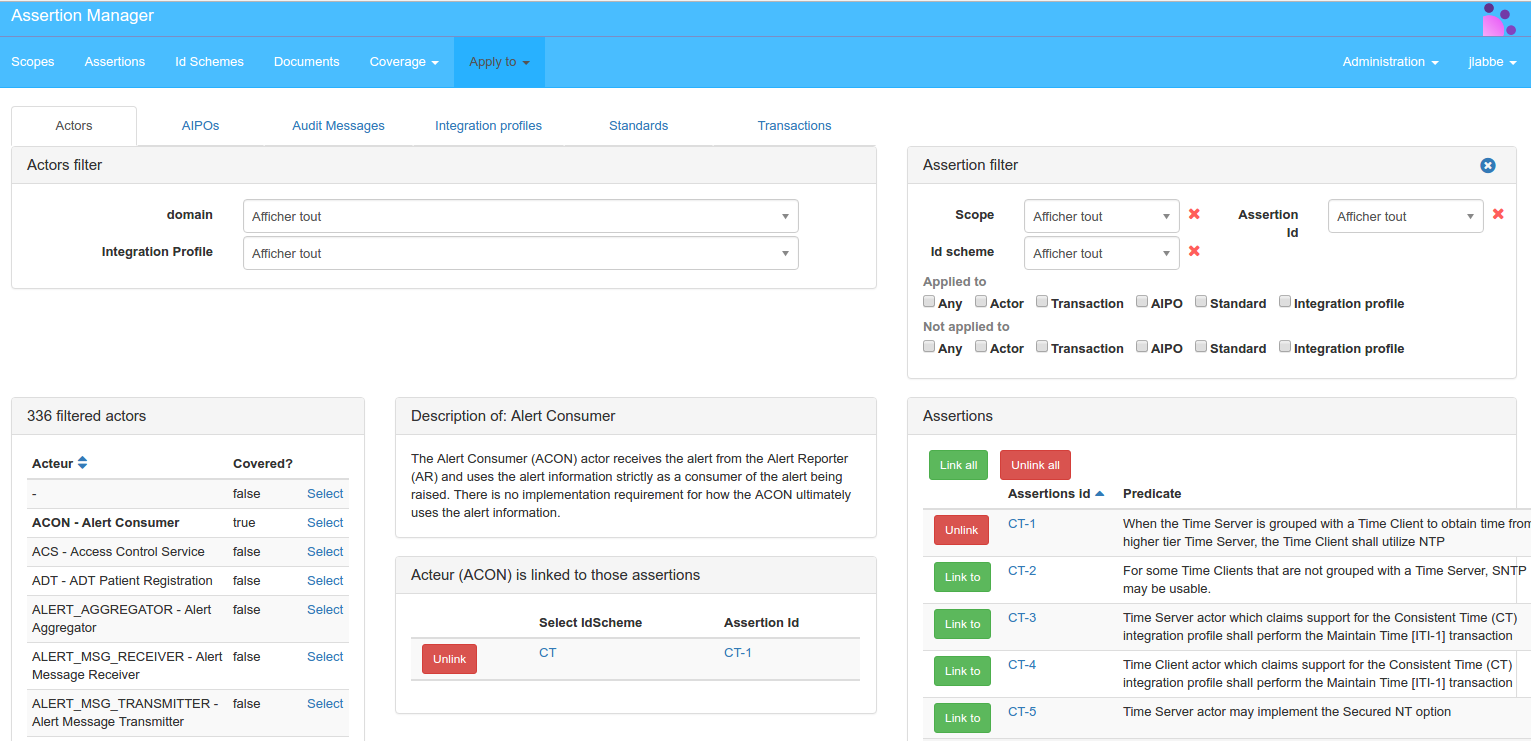Click the Assertion Manager logo icon
This screenshot has height=741, width=1531.
pyautogui.click(x=1499, y=19)
